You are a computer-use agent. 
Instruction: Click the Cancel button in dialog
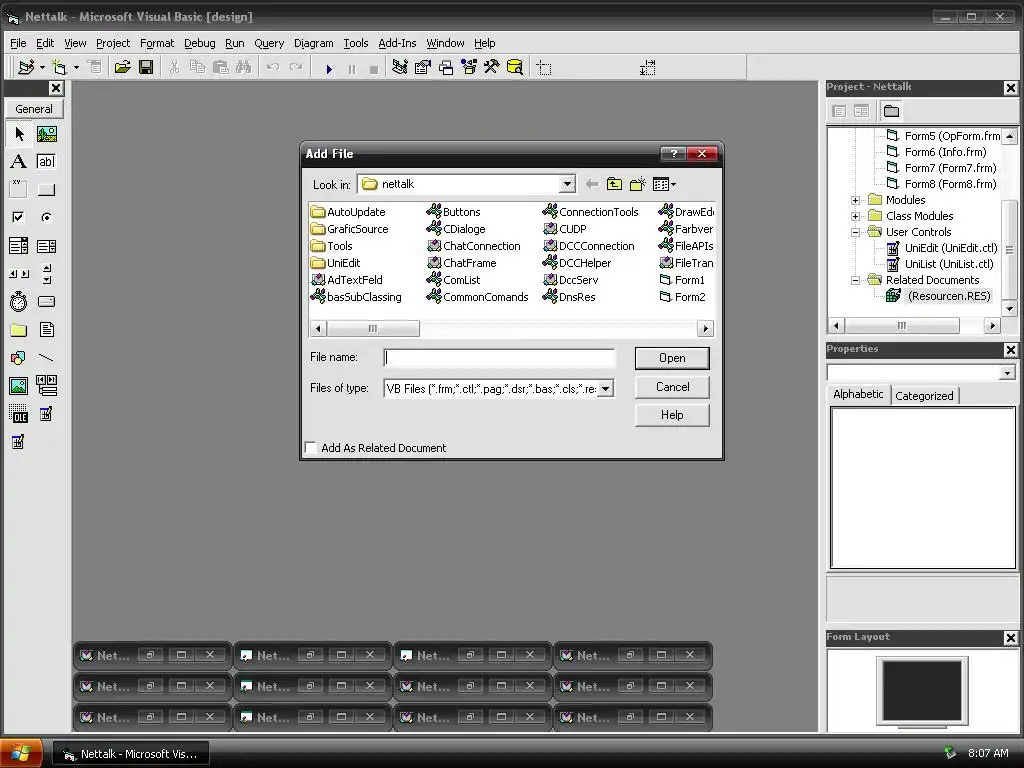pos(672,387)
